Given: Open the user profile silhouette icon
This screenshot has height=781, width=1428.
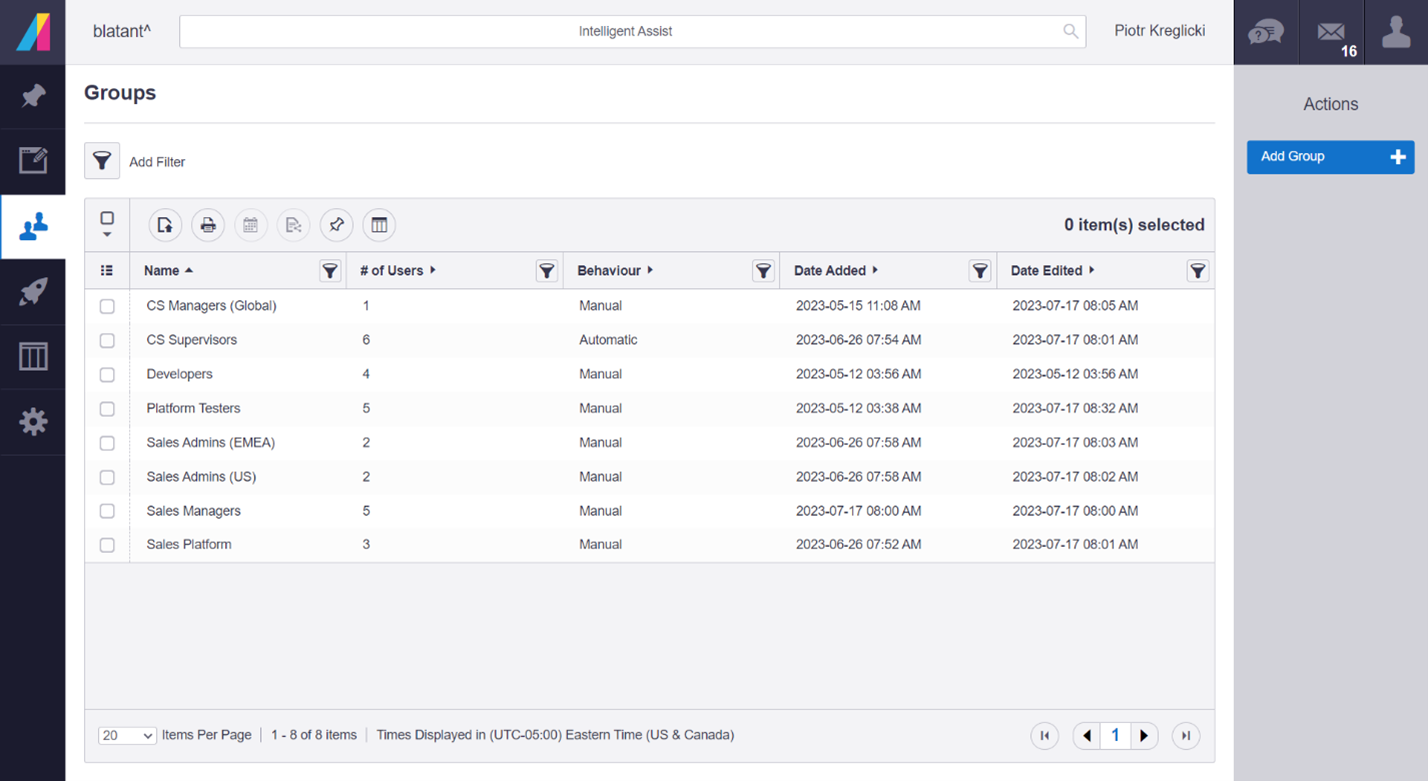Looking at the screenshot, I should coord(1396,32).
